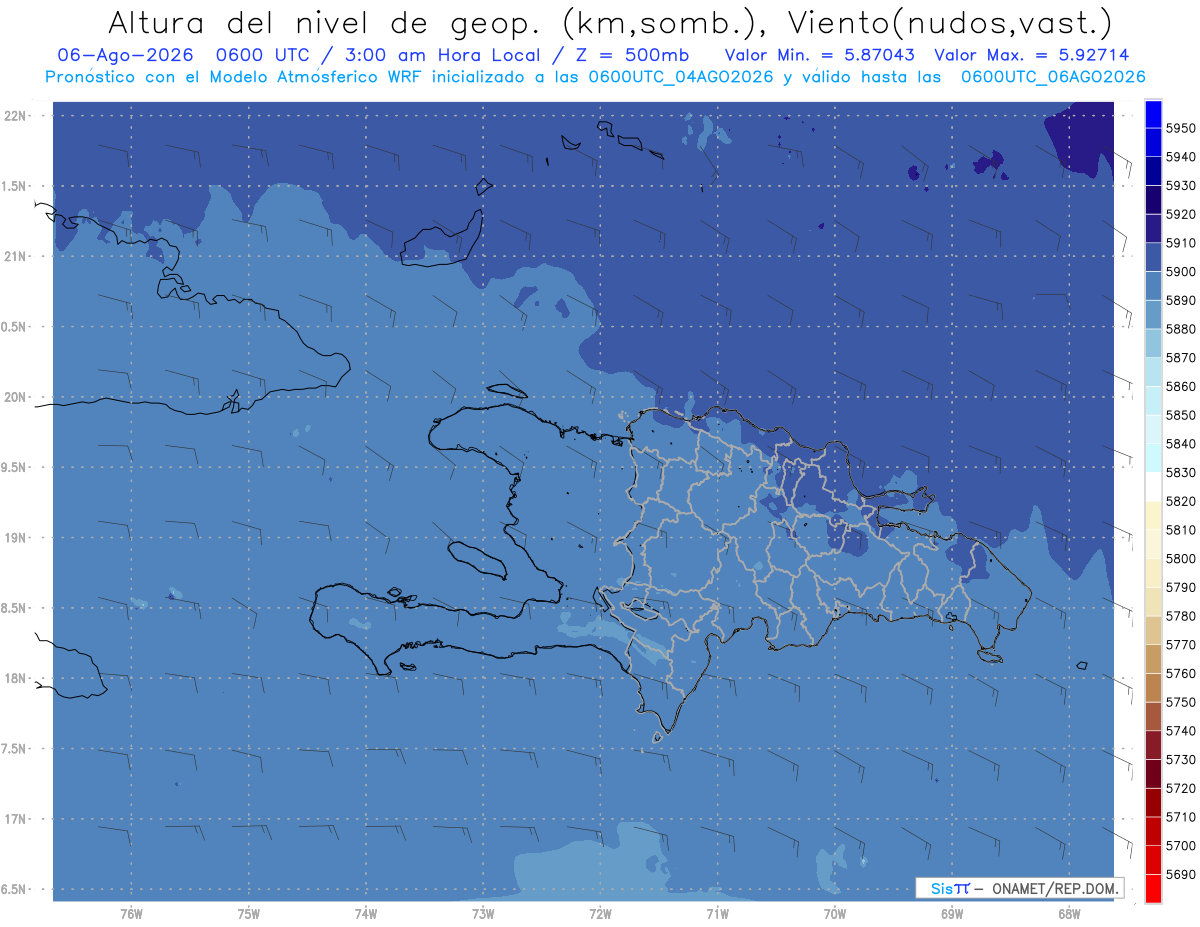
Task: Click the 5880 colorbar value
Action: click(1180, 329)
